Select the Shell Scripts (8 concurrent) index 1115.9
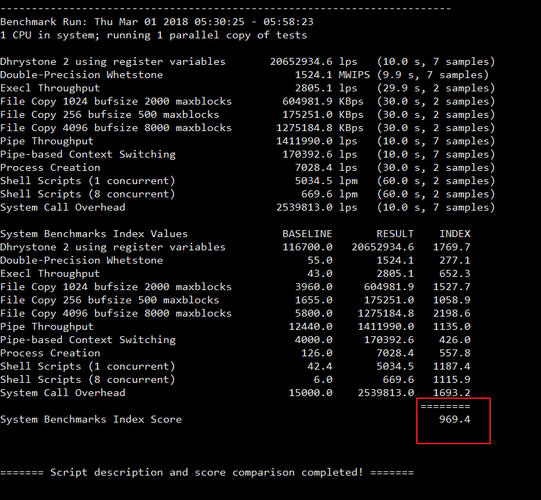This screenshot has width=541, height=500. [x=451, y=380]
